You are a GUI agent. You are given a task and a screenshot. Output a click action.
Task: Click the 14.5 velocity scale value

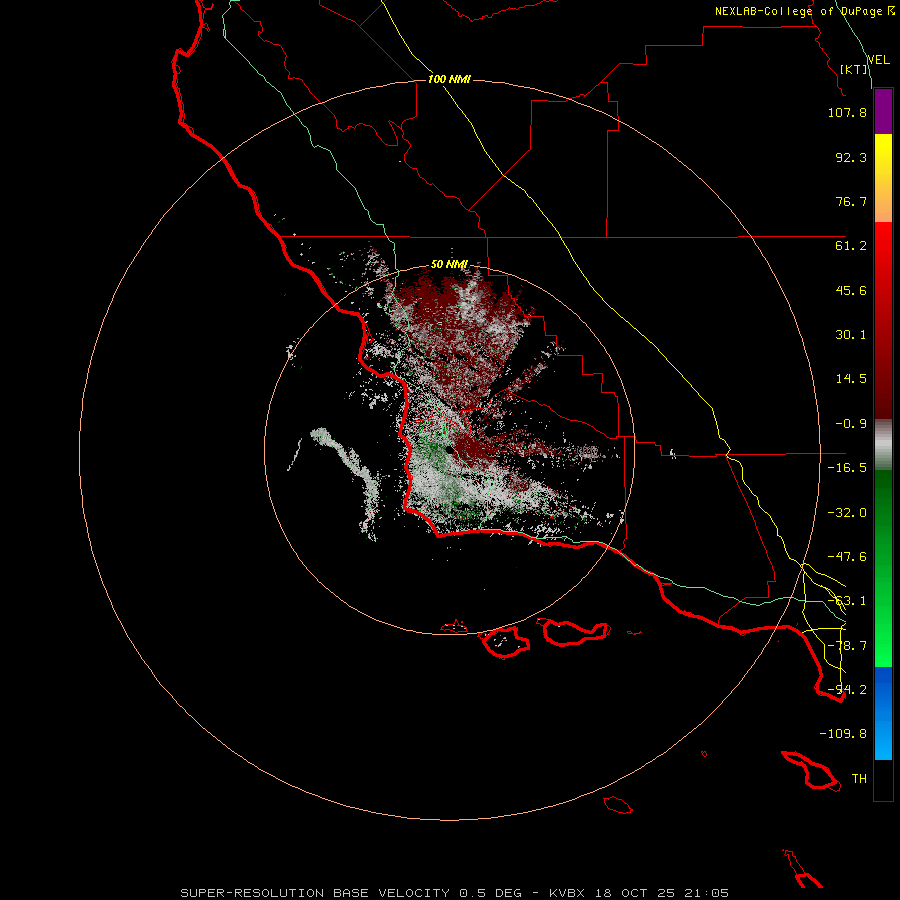click(x=851, y=379)
